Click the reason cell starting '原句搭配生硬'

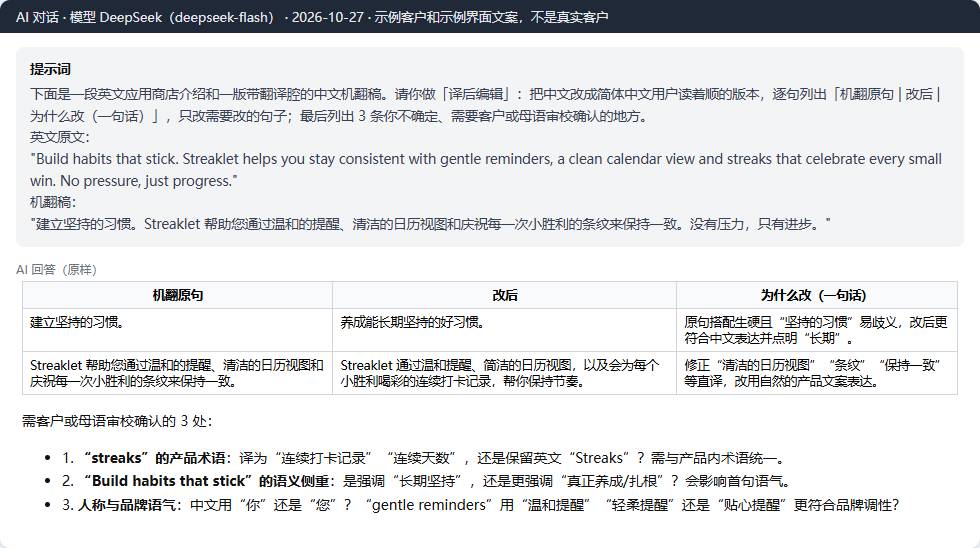pyautogui.click(x=817, y=330)
